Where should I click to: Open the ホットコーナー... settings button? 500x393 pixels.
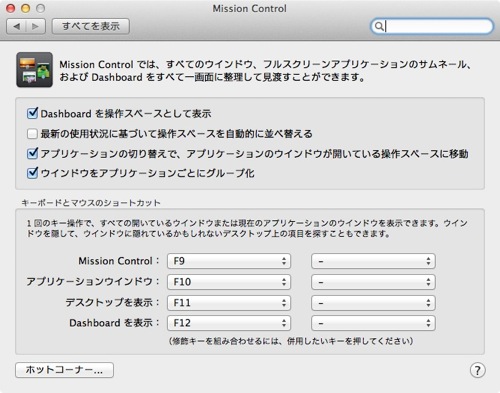(x=64, y=370)
